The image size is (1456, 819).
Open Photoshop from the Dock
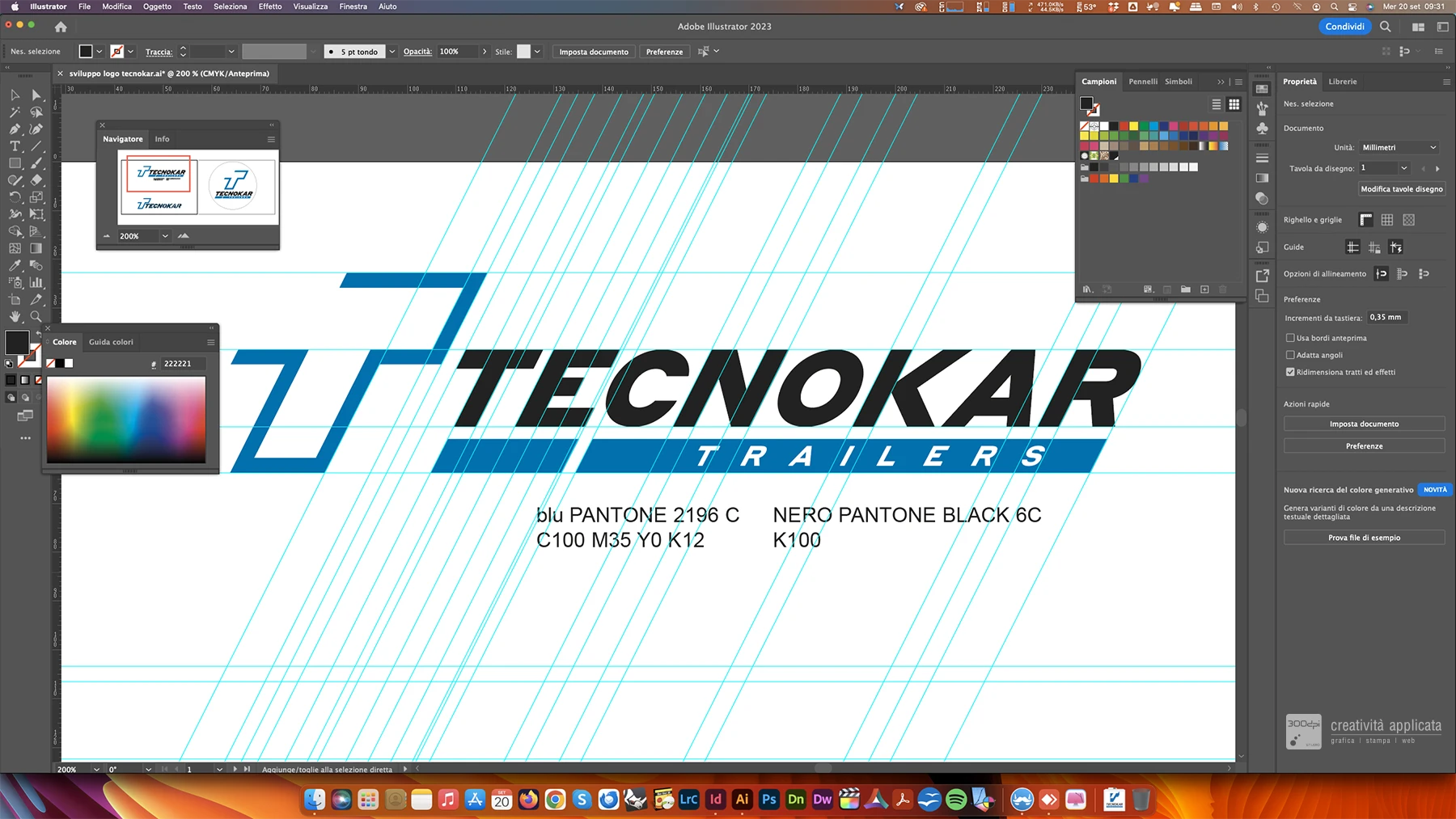coord(768,800)
